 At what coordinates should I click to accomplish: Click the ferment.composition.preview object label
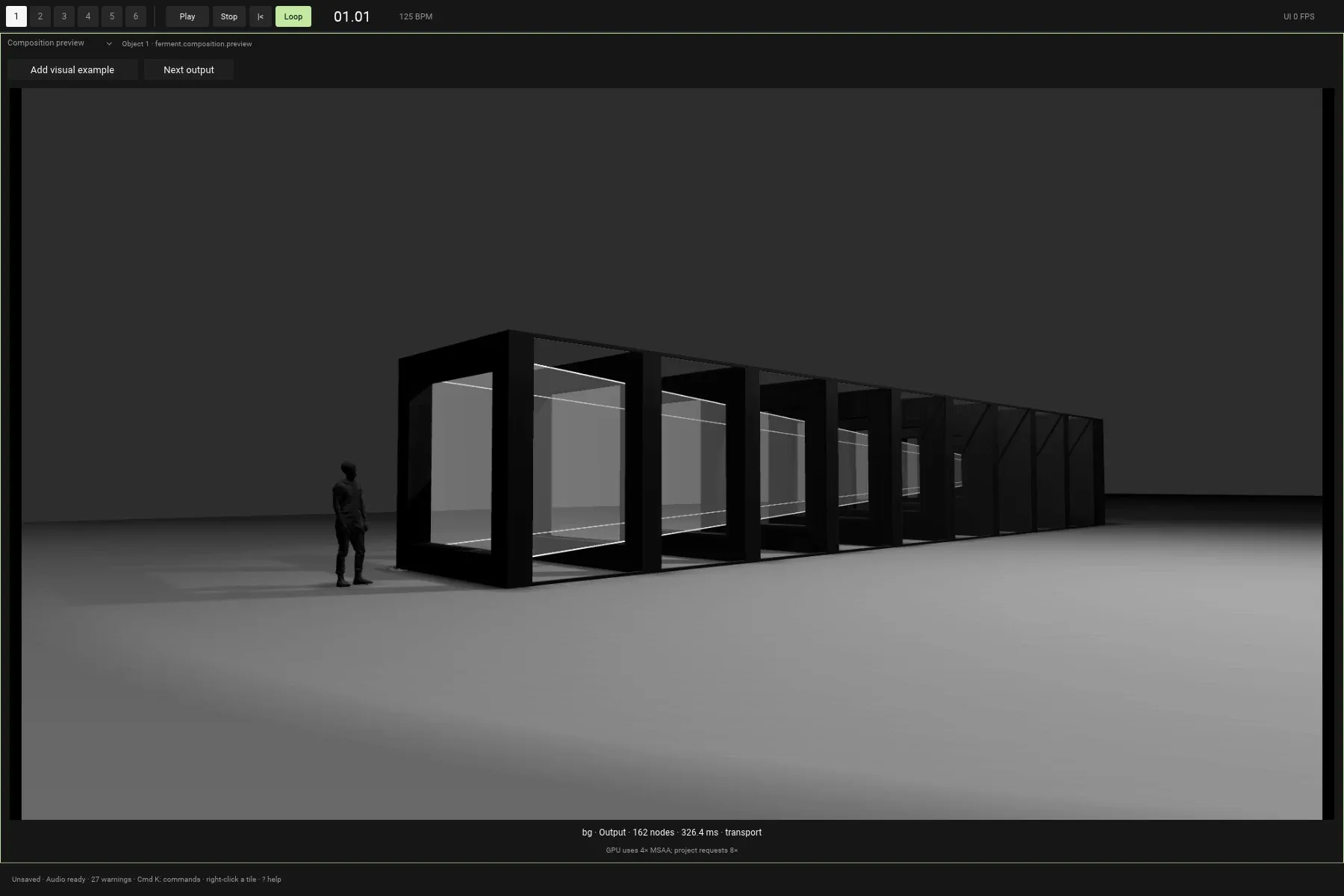pos(187,44)
